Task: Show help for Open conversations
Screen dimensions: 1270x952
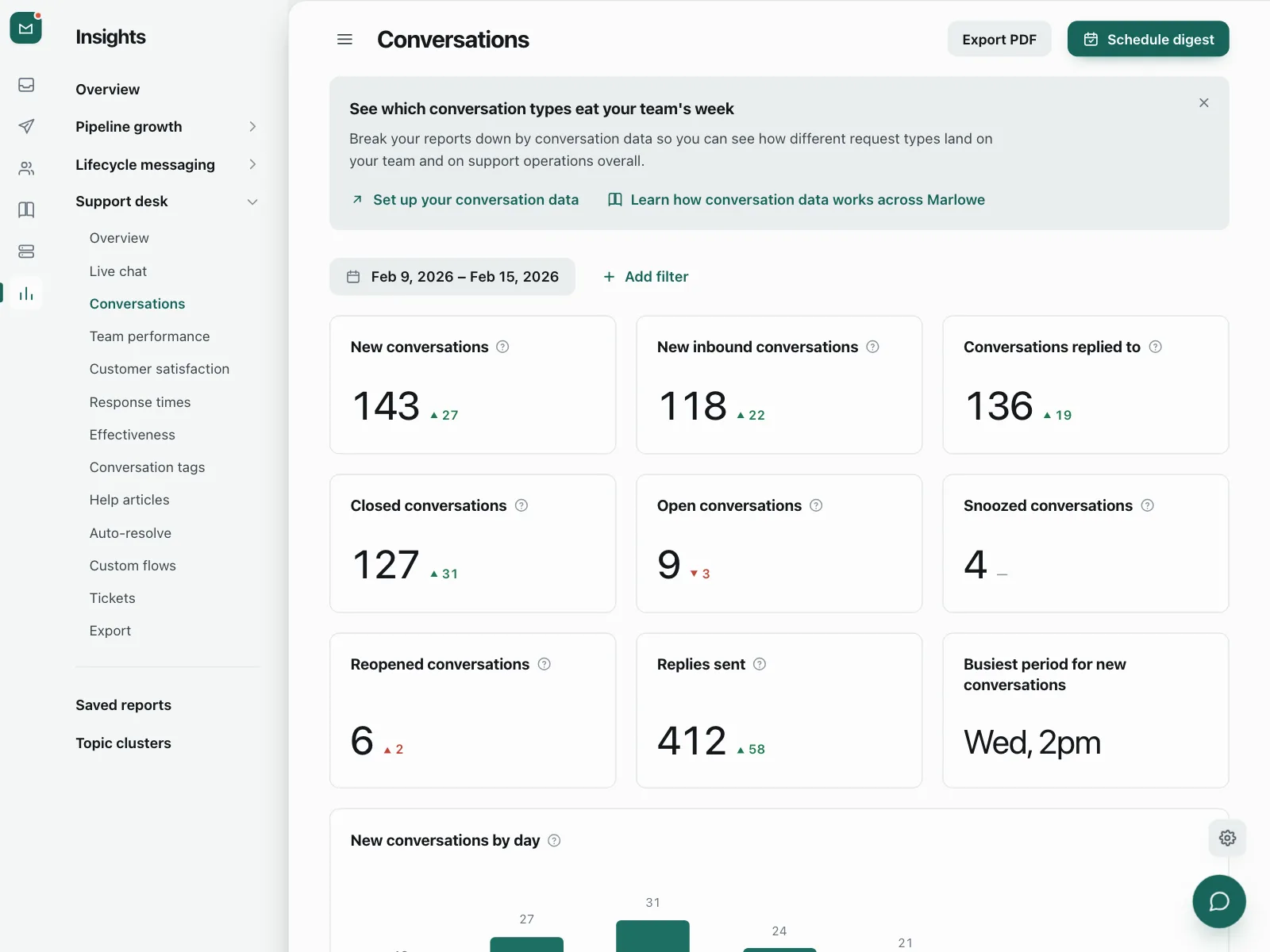Action: [816, 505]
